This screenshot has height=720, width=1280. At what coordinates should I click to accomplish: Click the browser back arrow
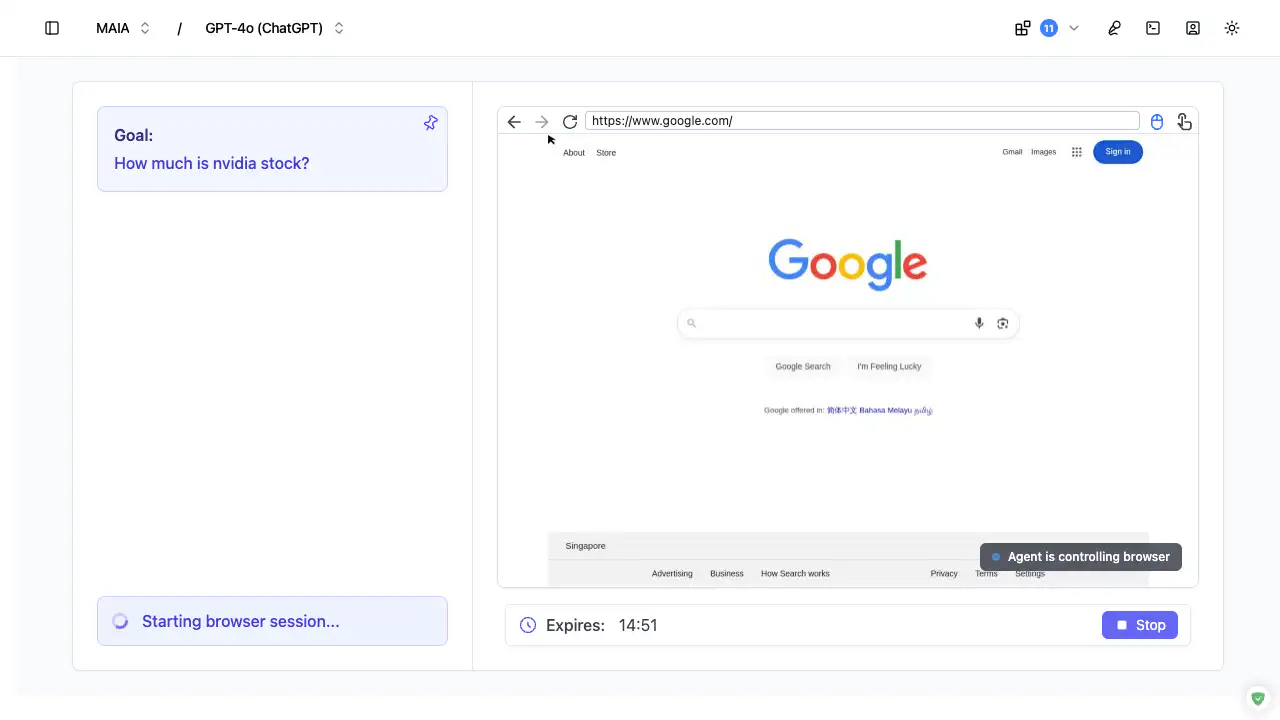(514, 121)
